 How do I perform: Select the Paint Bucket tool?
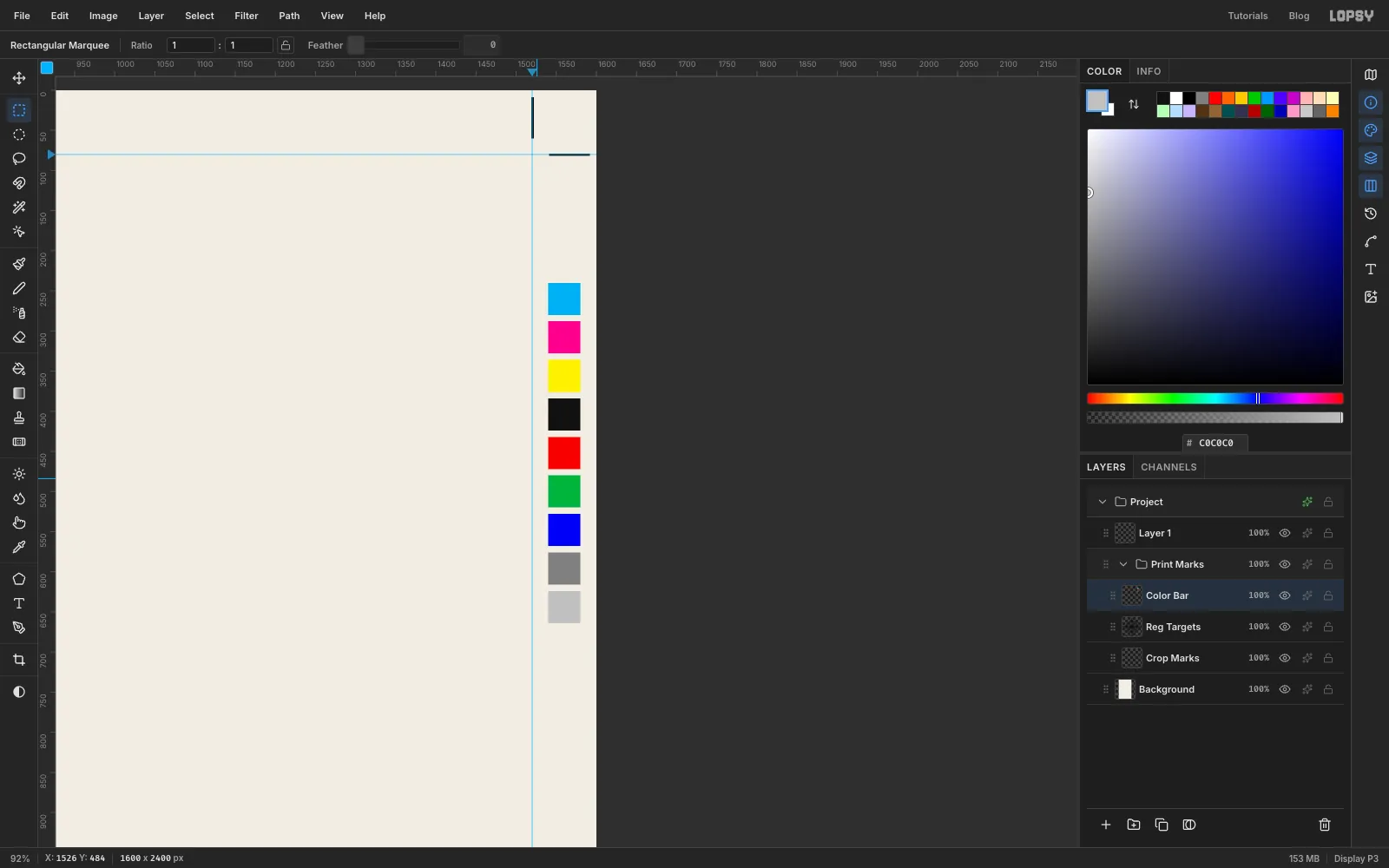(19, 369)
